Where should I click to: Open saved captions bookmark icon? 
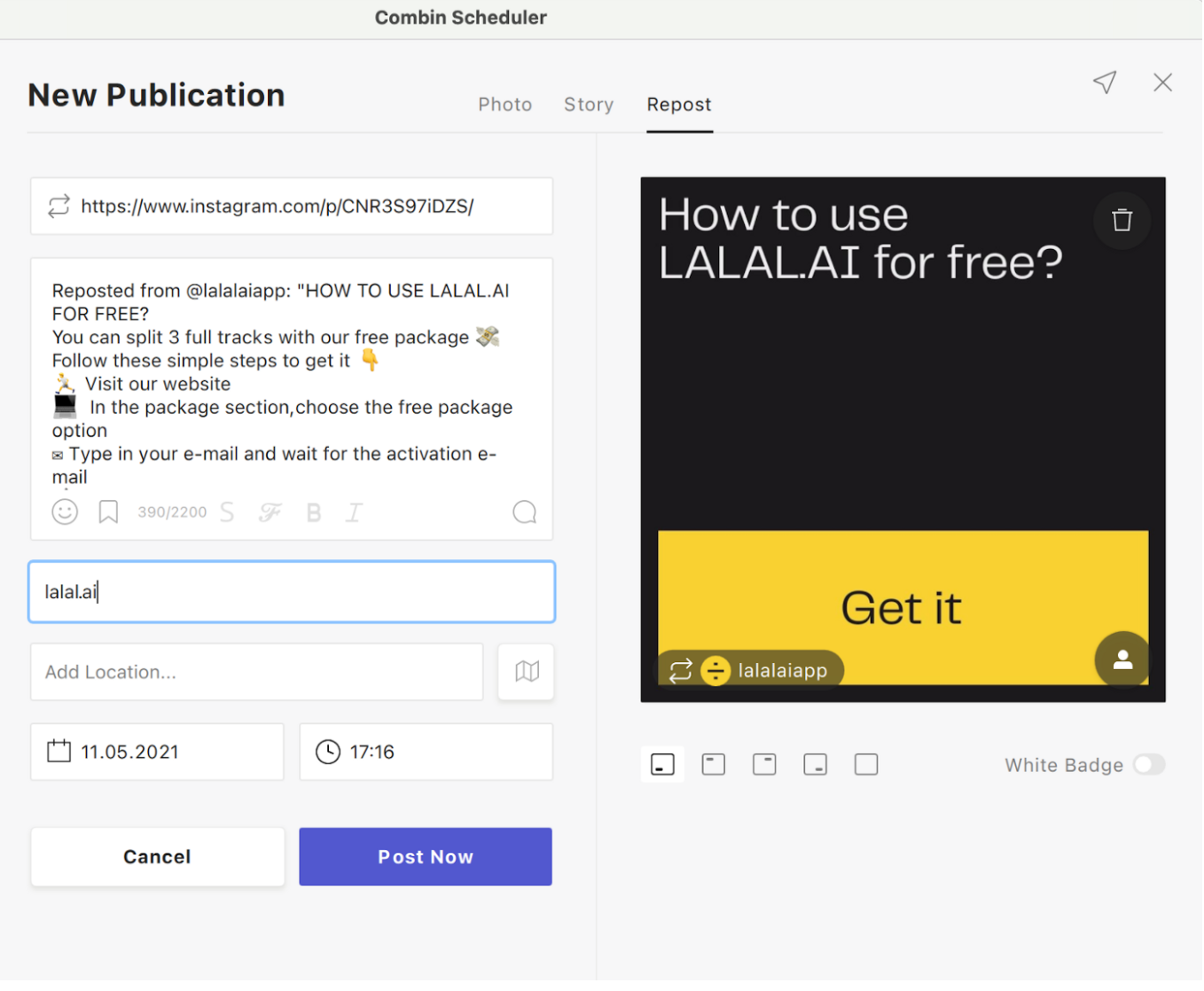[x=108, y=512]
